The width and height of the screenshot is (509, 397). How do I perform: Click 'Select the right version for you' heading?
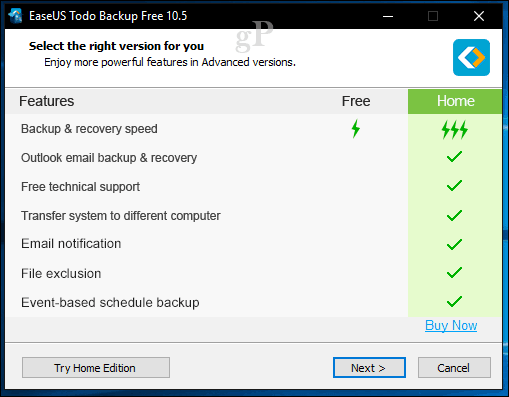tap(116, 46)
